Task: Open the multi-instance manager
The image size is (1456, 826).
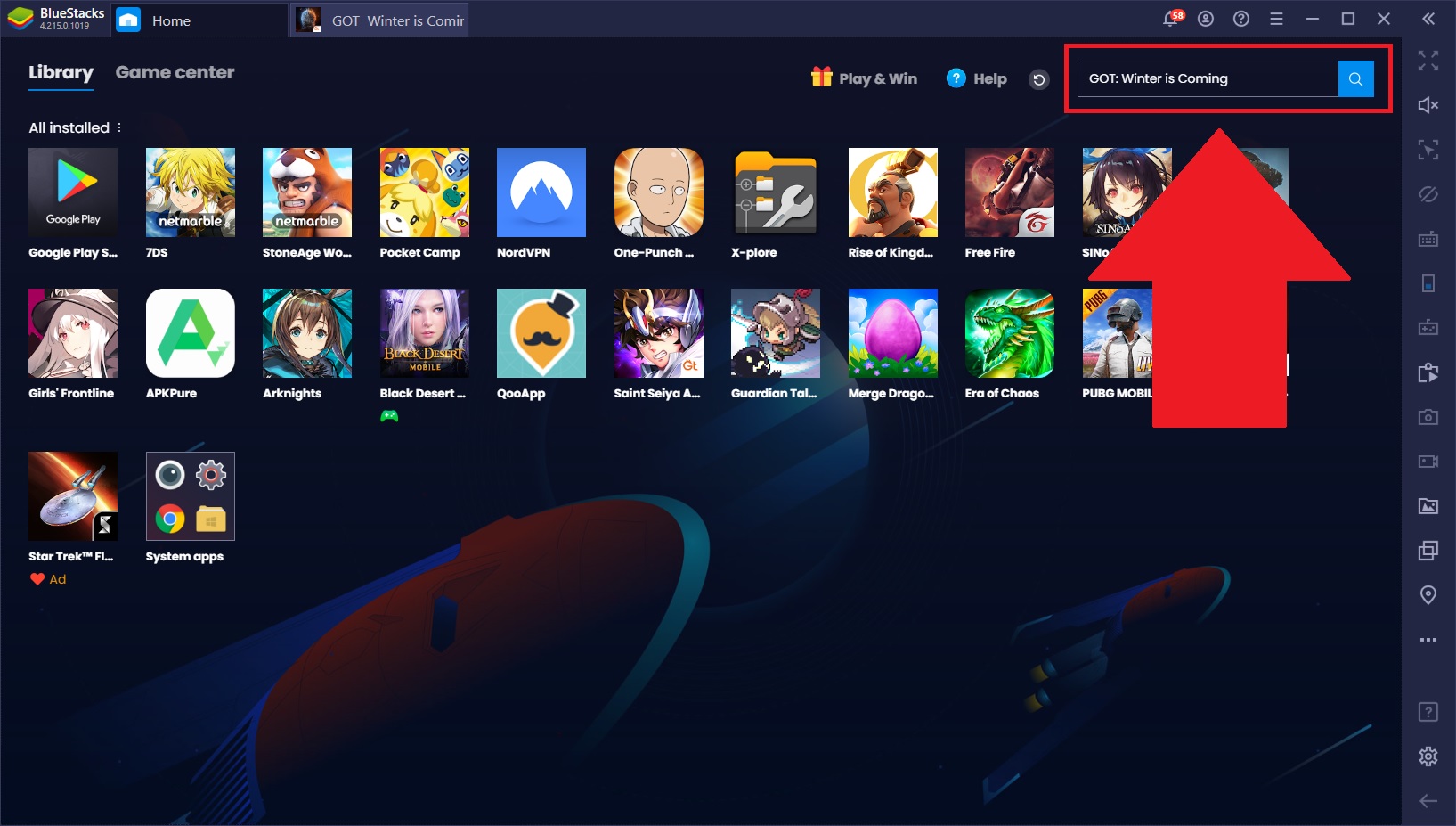Action: (1428, 551)
